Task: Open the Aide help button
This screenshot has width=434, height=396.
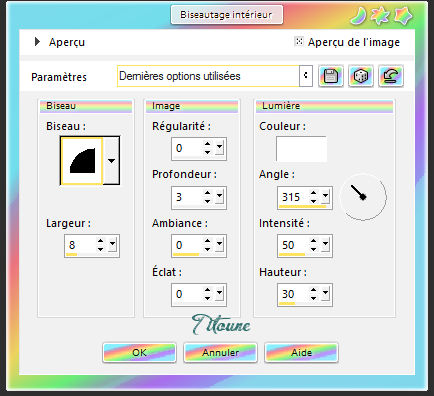Action: point(301,353)
